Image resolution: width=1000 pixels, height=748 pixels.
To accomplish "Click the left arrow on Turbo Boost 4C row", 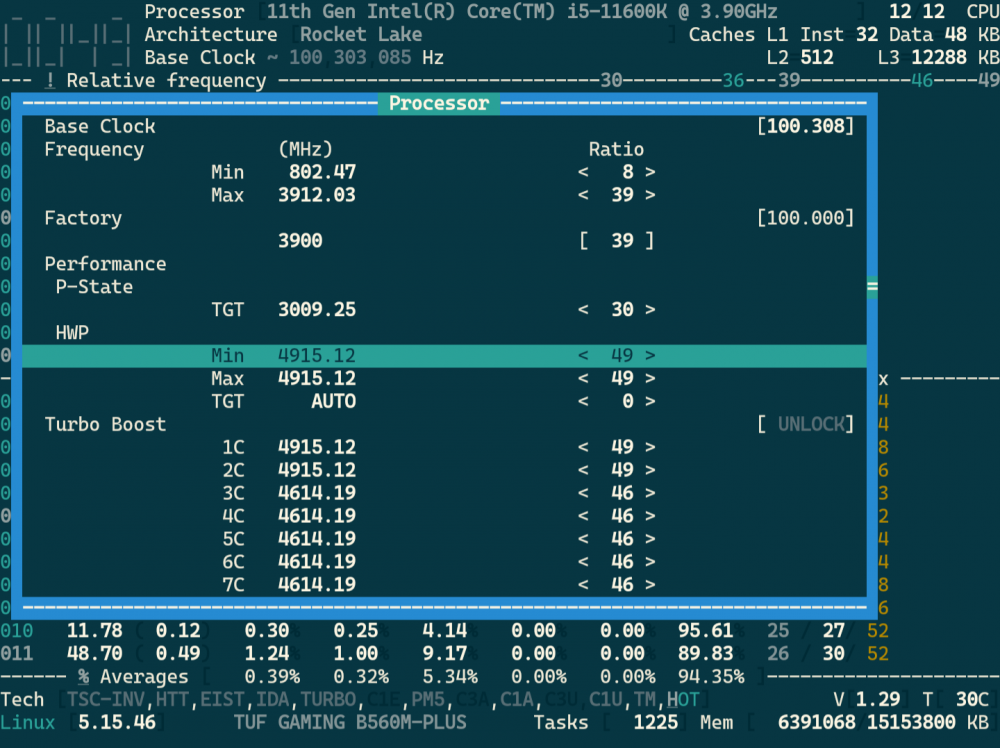I will pos(583,517).
